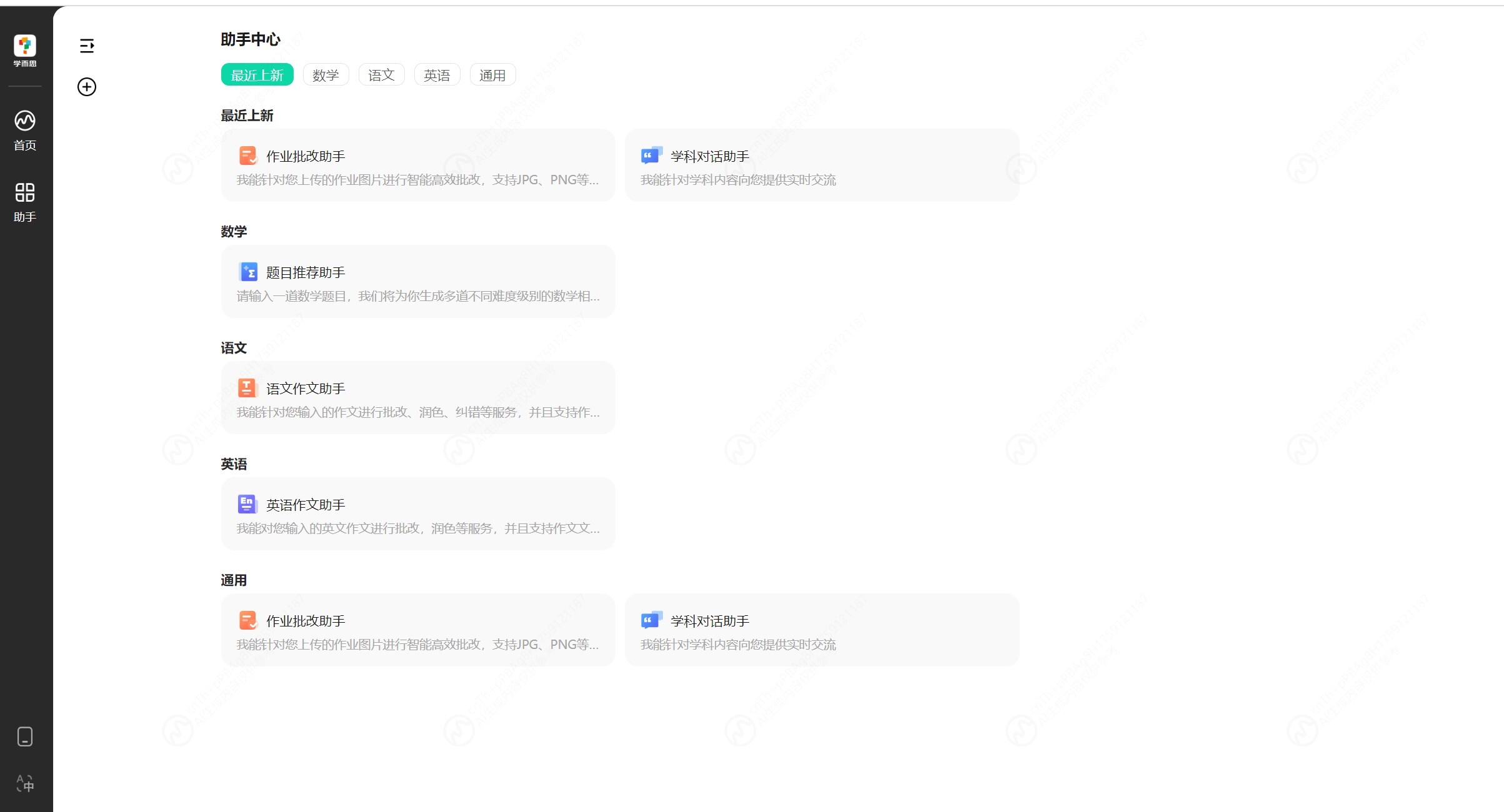Select the 最近上新 filter tab
Screen dimensions: 1504x812
click(257, 75)
